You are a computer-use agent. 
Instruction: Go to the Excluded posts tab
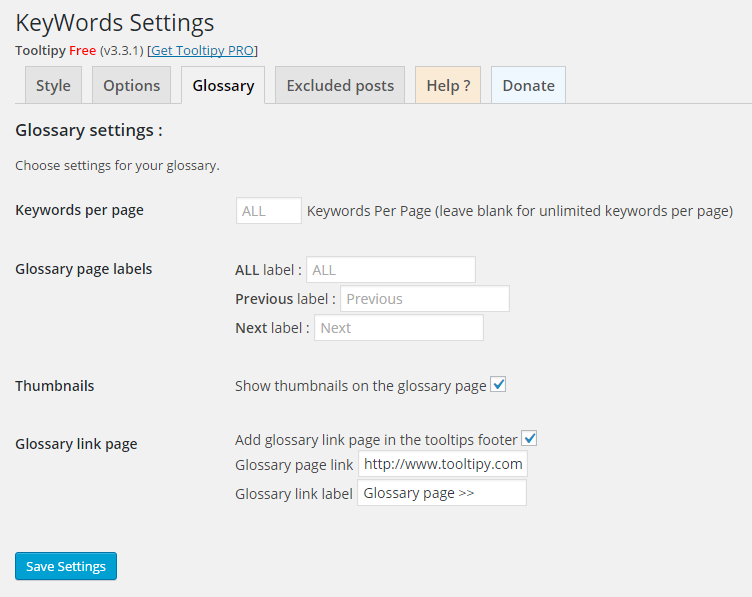pos(340,85)
